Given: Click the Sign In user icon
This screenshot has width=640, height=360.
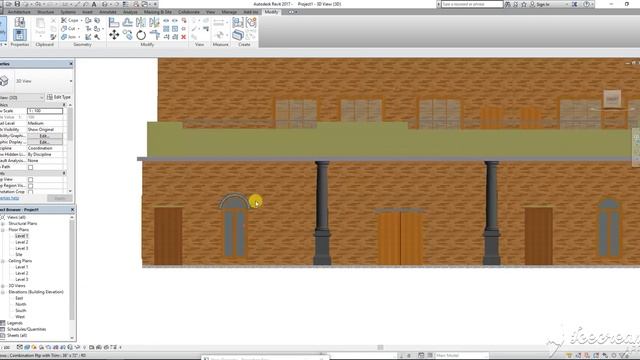Looking at the screenshot, I should pyautogui.click(x=532, y=4).
